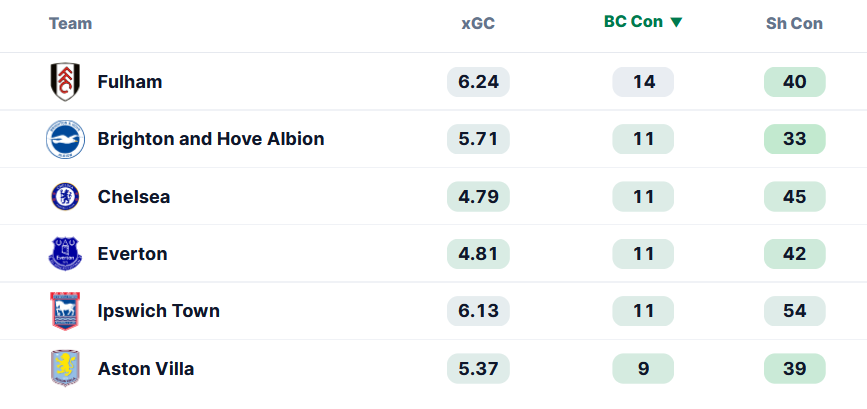Viewport: 867px width, 409px height.
Task: Toggle sort arrow beside BC Con
Action: point(676,22)
